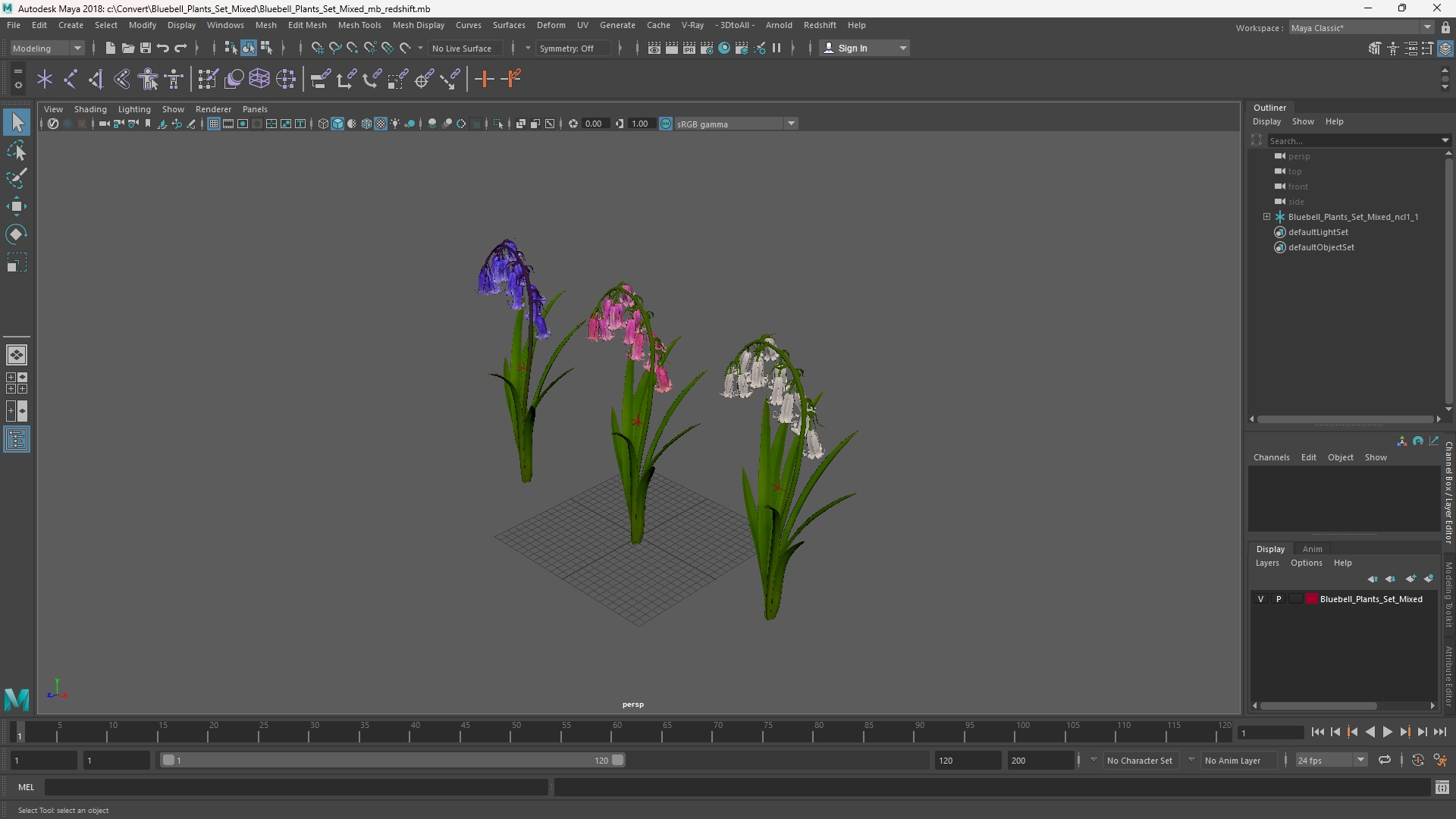The image size is (1456, 819).
Task: Toggle the sRGB color management icon
Action: click(666, 124)
